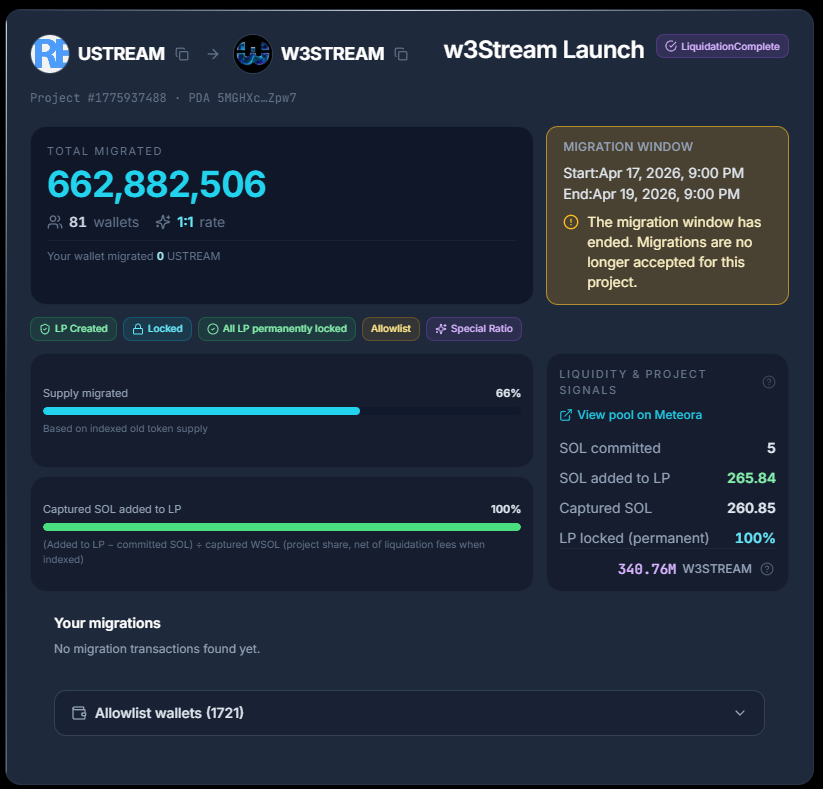Click Your wallet migrated 0 USTREAM text
Viewport: 823px width, 789px height.
134,256
